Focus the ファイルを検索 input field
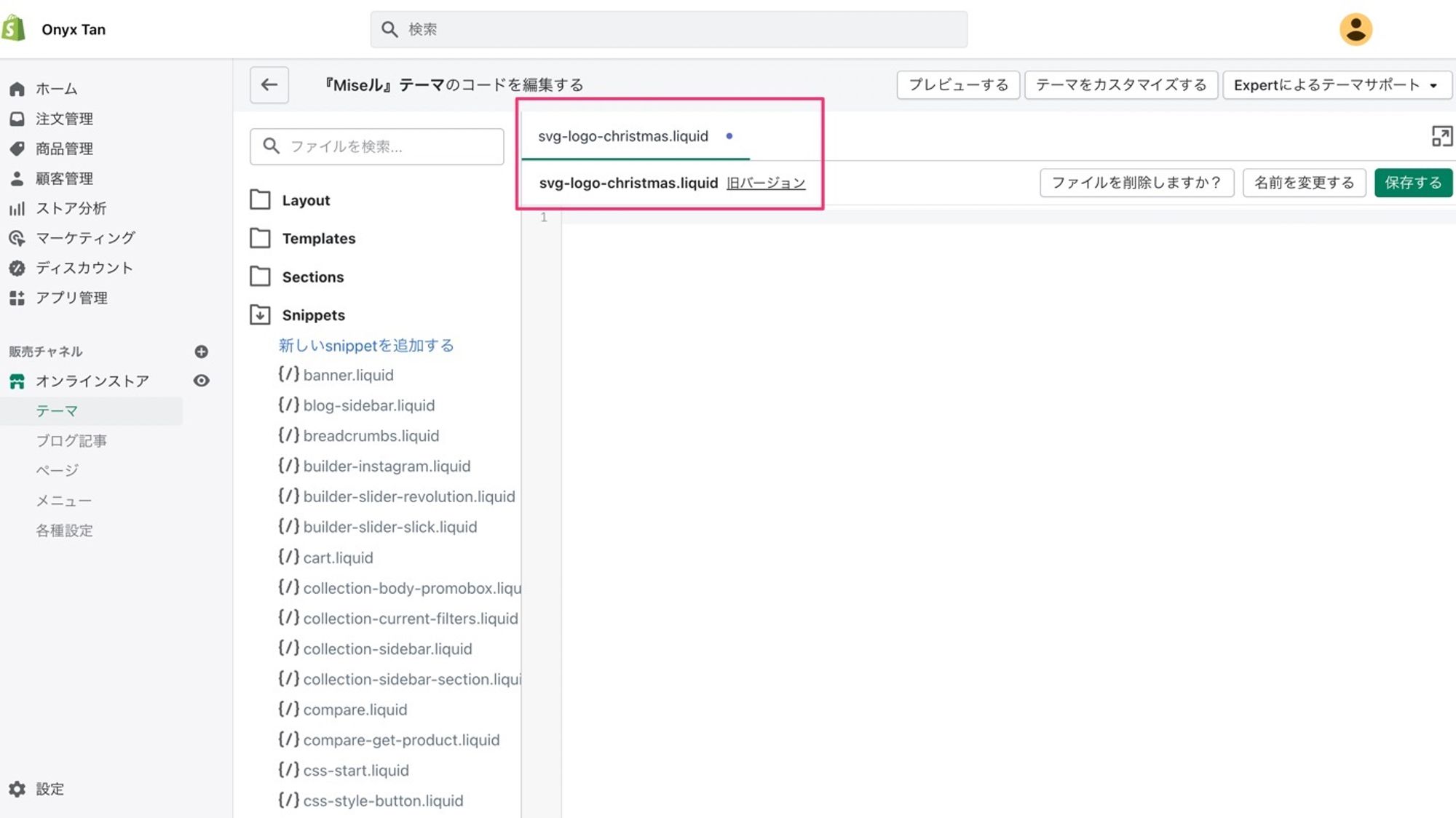 (x=376, y=146)
